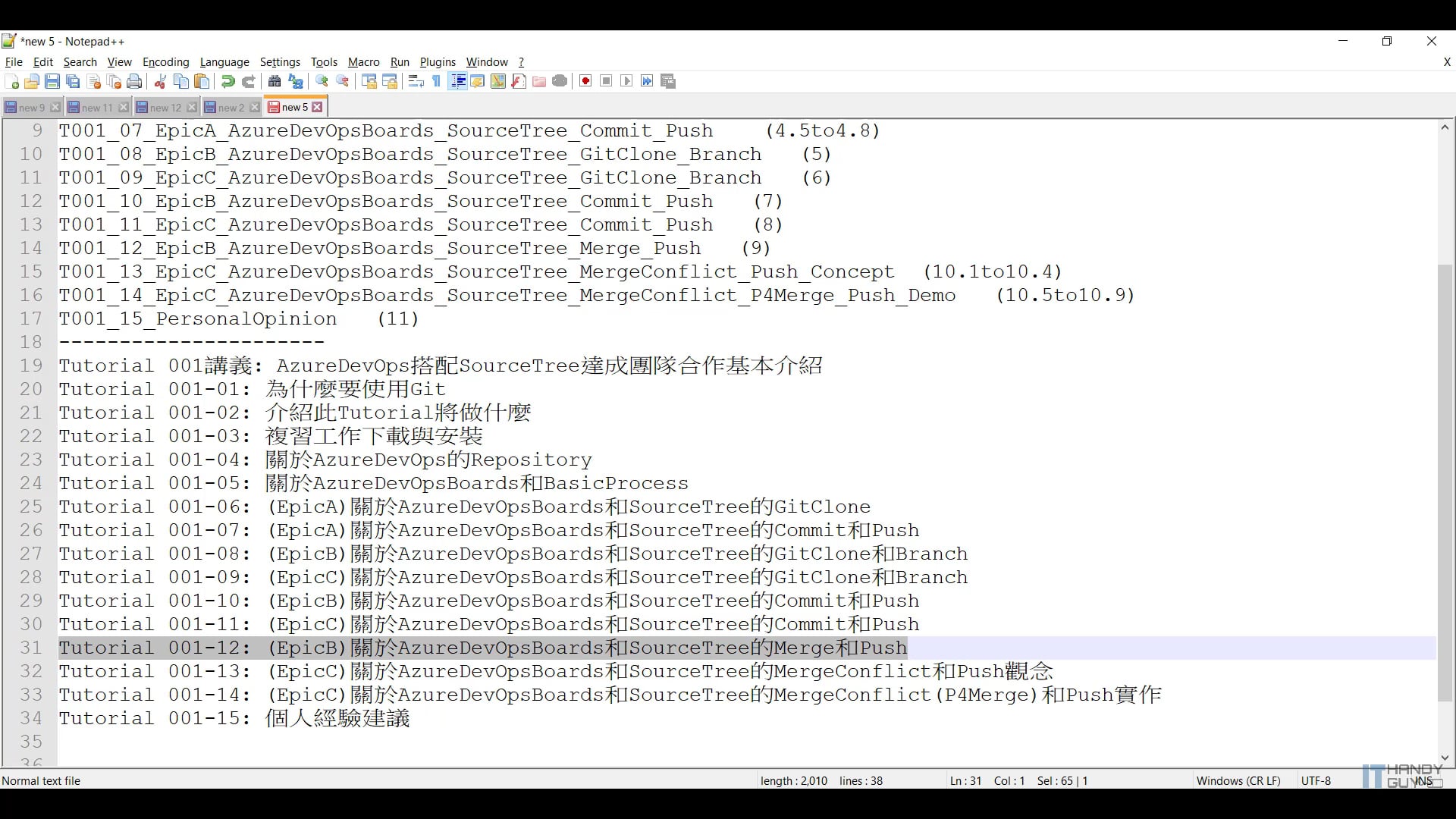Start recording a macro
The height and width of the screenshot is (819, 1456).
(585, 81)
